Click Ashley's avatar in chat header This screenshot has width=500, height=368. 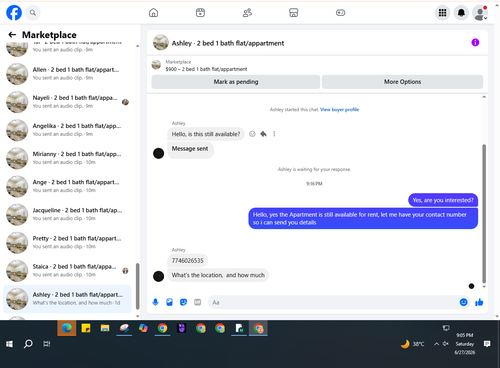(x=161, y=42)
